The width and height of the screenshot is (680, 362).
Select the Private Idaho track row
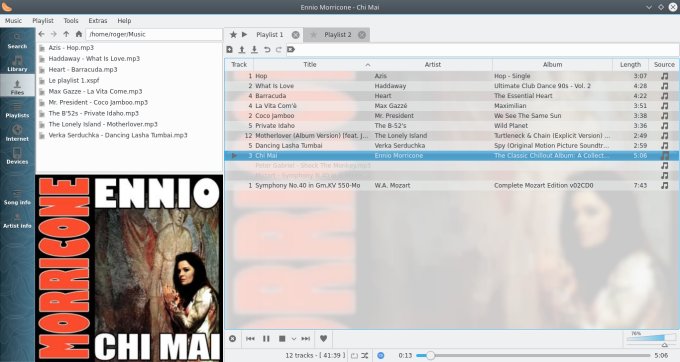tap(451, 126)
